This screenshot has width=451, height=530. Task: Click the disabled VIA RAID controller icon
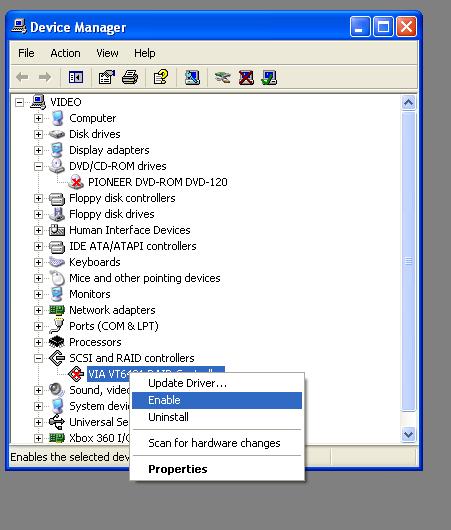76,374
